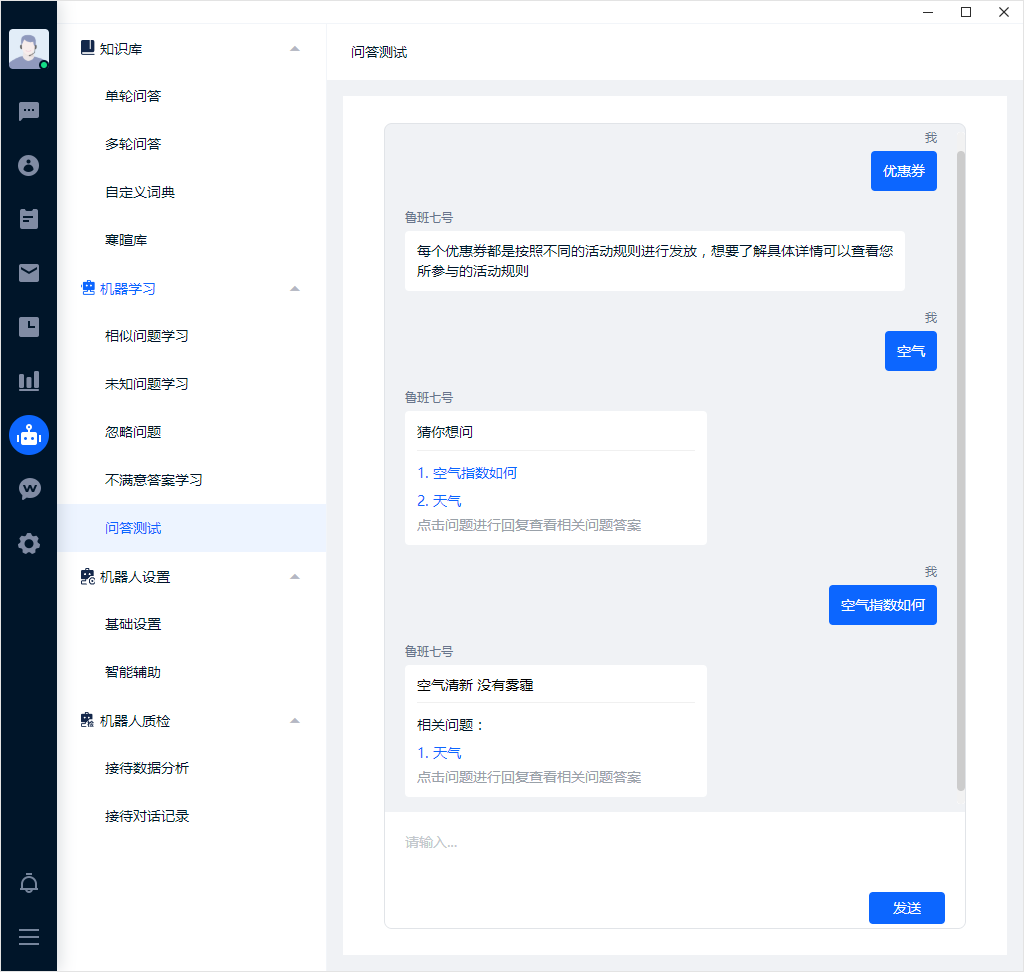Click the chat window vertical scrollbar
The height and width of the screenshot is (972, 1024).
pyautogui.click(x=961, y=470)
